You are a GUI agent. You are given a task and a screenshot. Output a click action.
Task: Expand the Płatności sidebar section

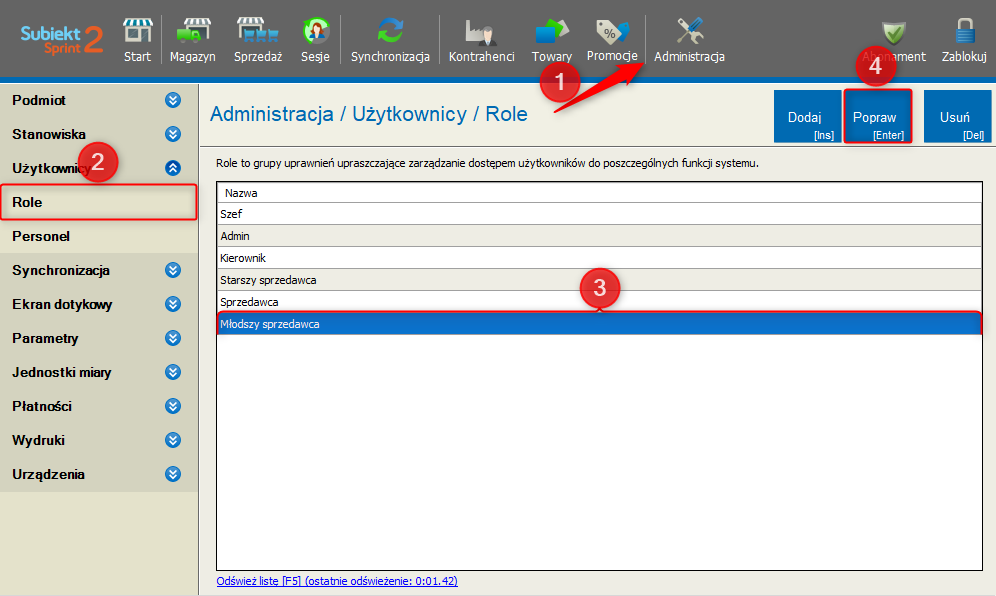point(173,406)
